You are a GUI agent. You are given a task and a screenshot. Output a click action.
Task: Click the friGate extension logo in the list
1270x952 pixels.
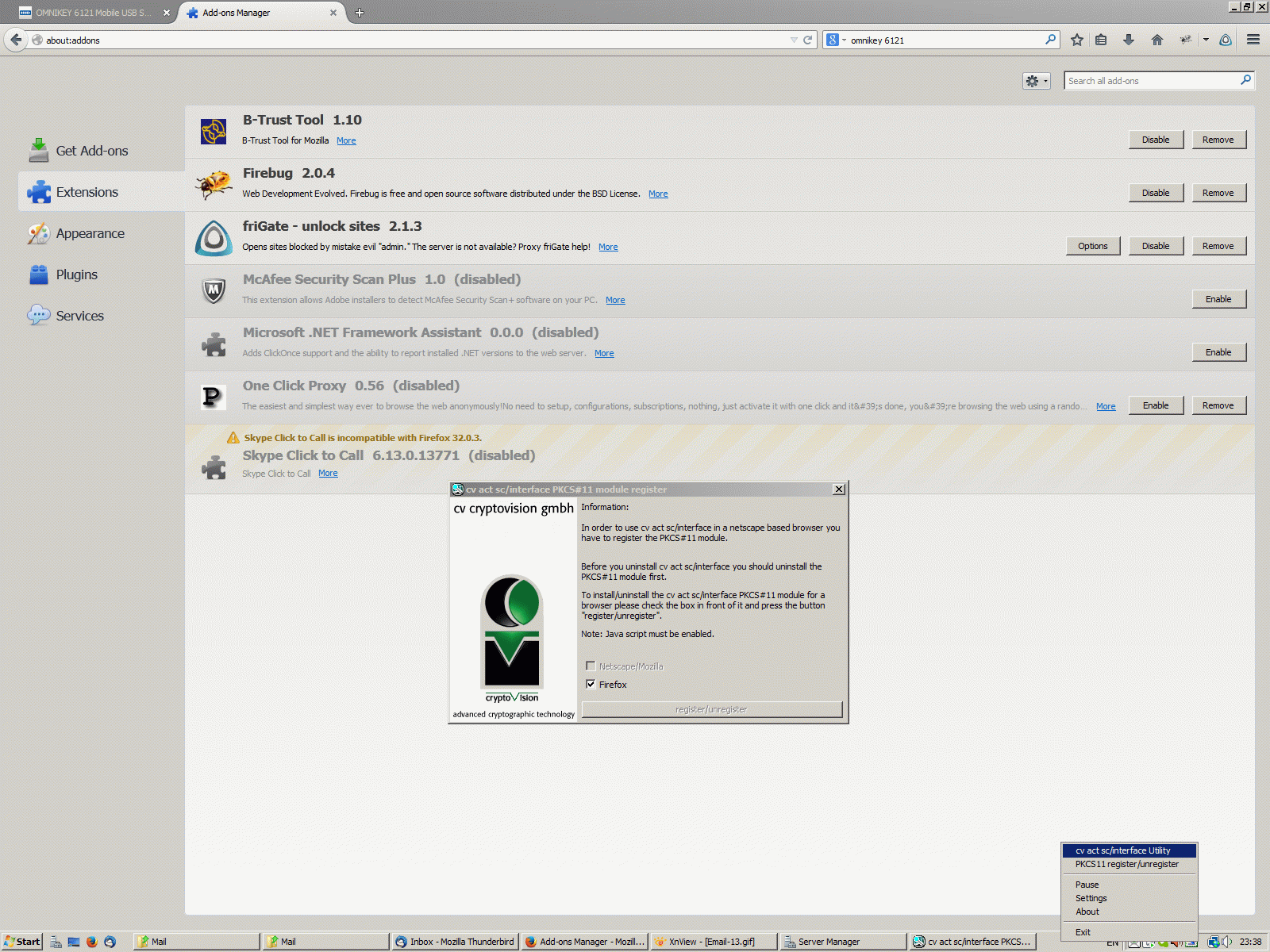[214, 238]
